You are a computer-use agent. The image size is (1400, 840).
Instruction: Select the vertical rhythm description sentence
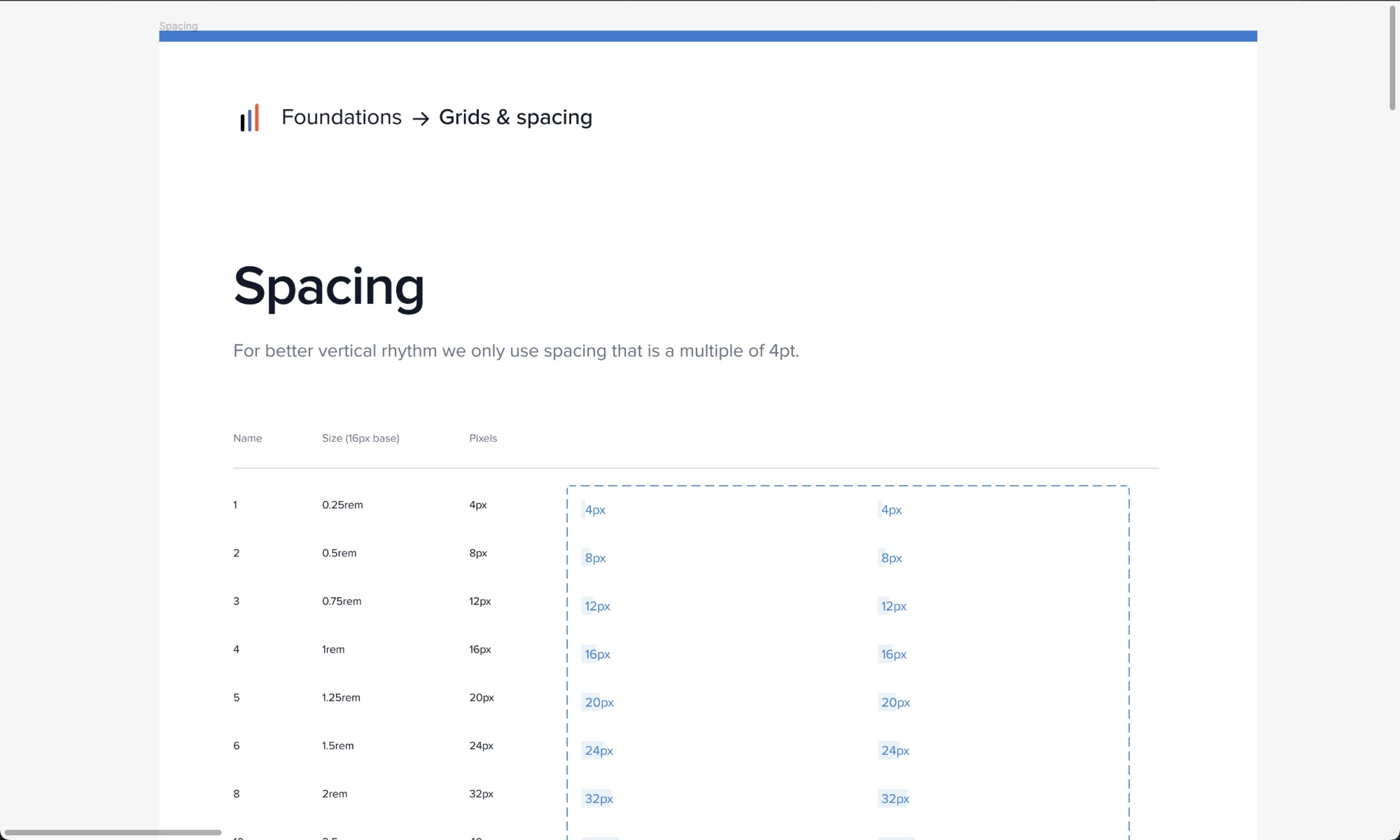516,351
